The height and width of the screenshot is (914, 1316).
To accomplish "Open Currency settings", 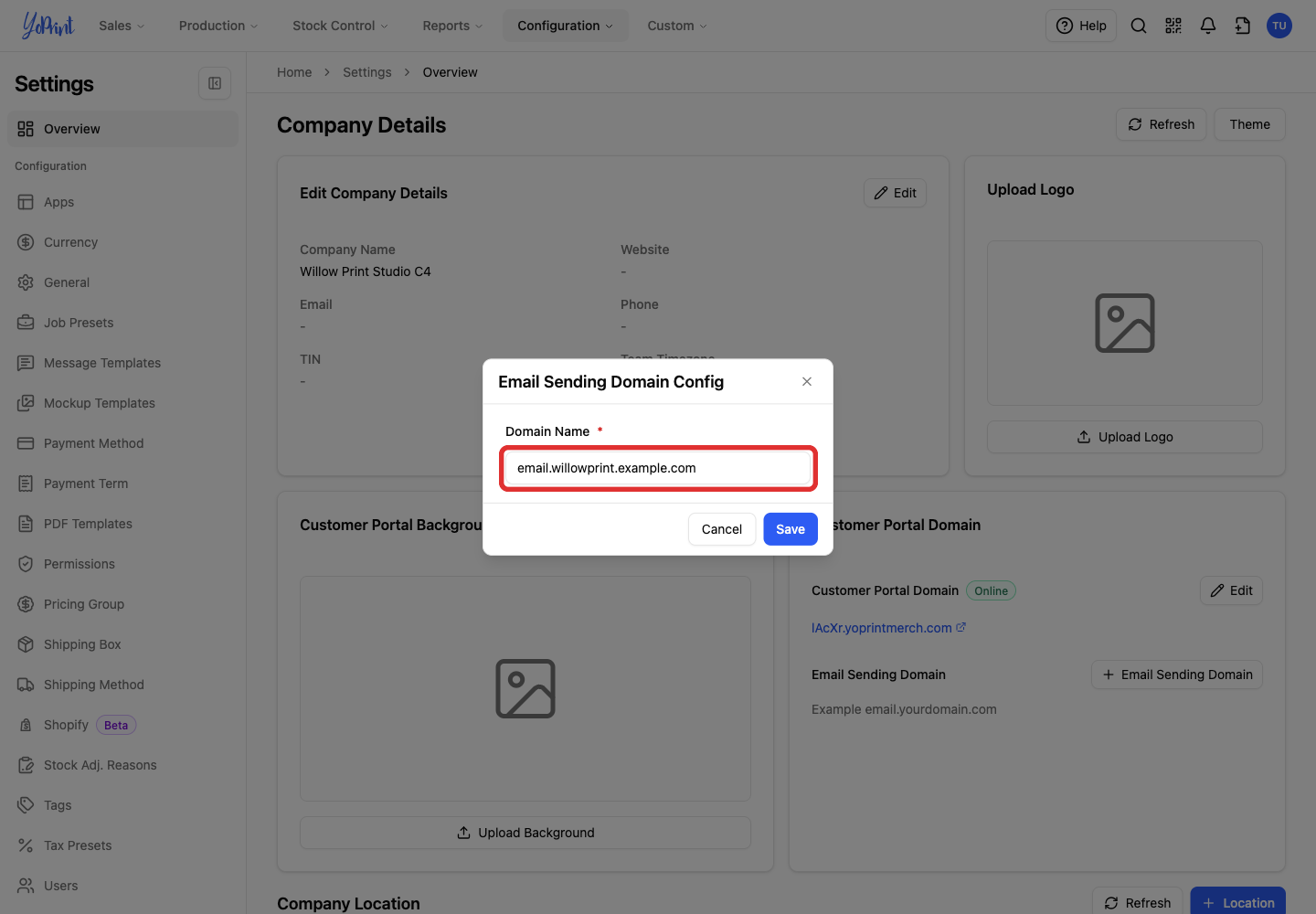I will tap(122, 242).
